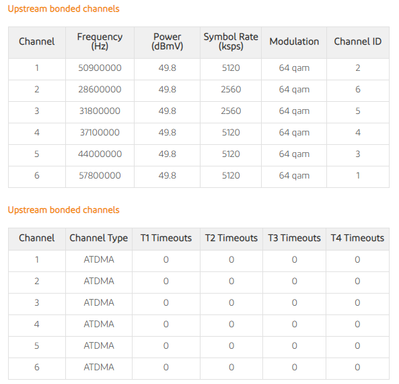Click T2 Timeouts value for channel 4

tap(231, 324)
